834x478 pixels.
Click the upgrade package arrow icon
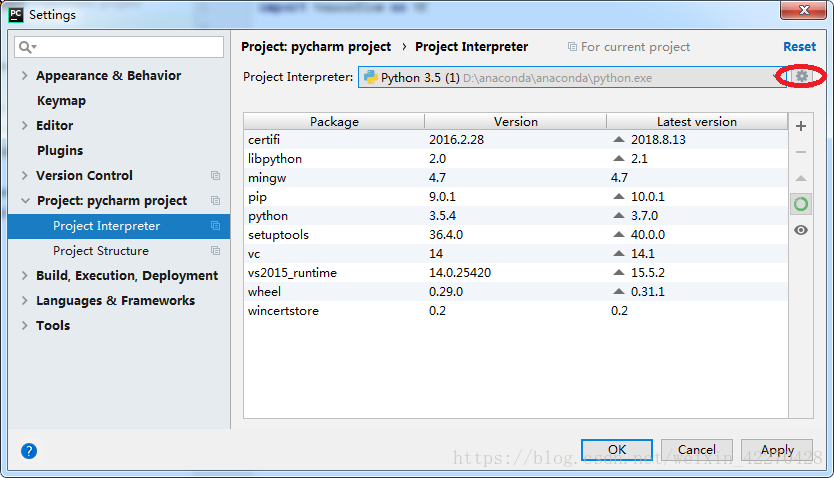[x=801, y=178]
